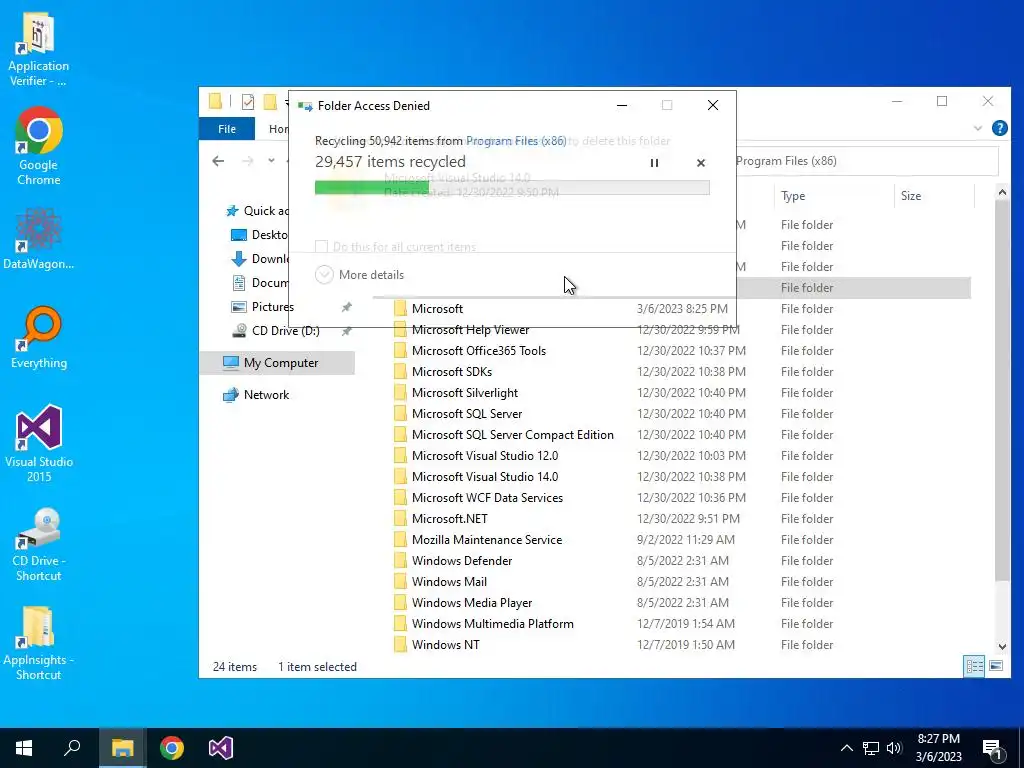Screen dimensions: 1024x768
Task: Open the notification center icon
Action: [993, 749]
